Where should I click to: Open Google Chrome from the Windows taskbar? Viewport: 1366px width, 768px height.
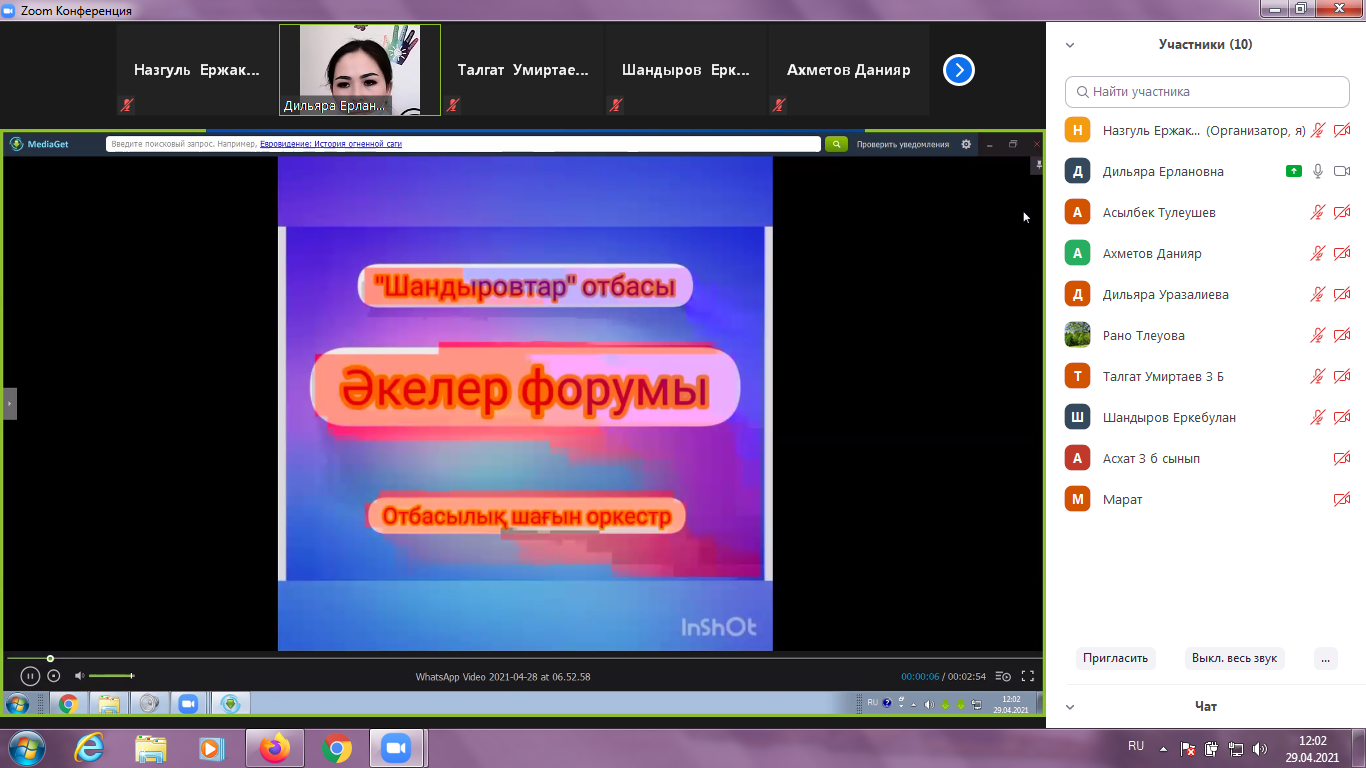pyautogui.click(x=337, y=748)
